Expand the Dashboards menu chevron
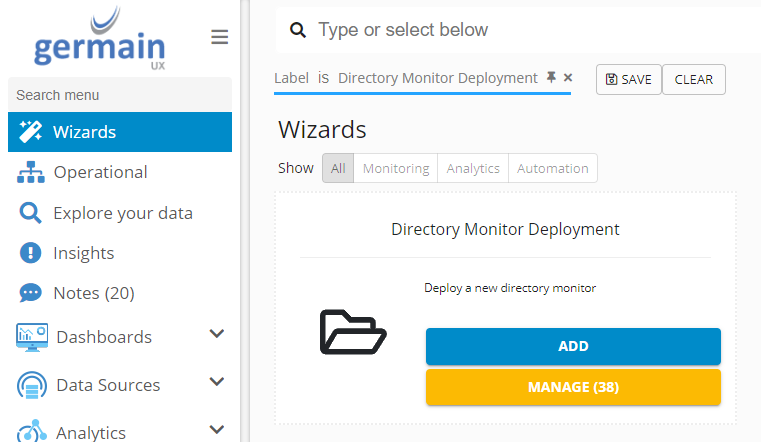The image size is (761, 442). coord(216,335)
